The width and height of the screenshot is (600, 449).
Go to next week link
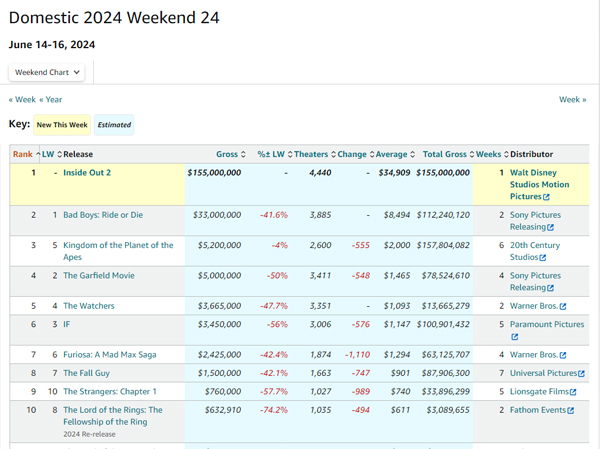tap(572, 100)
